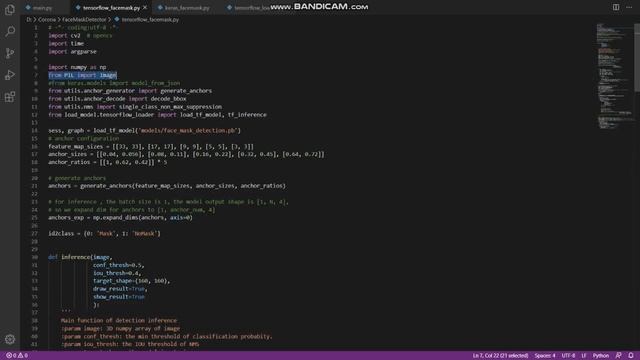Click the vertical editor scrollbar
Image resolution: width=640 pixels, height=360 pixels.
(637, 57)
